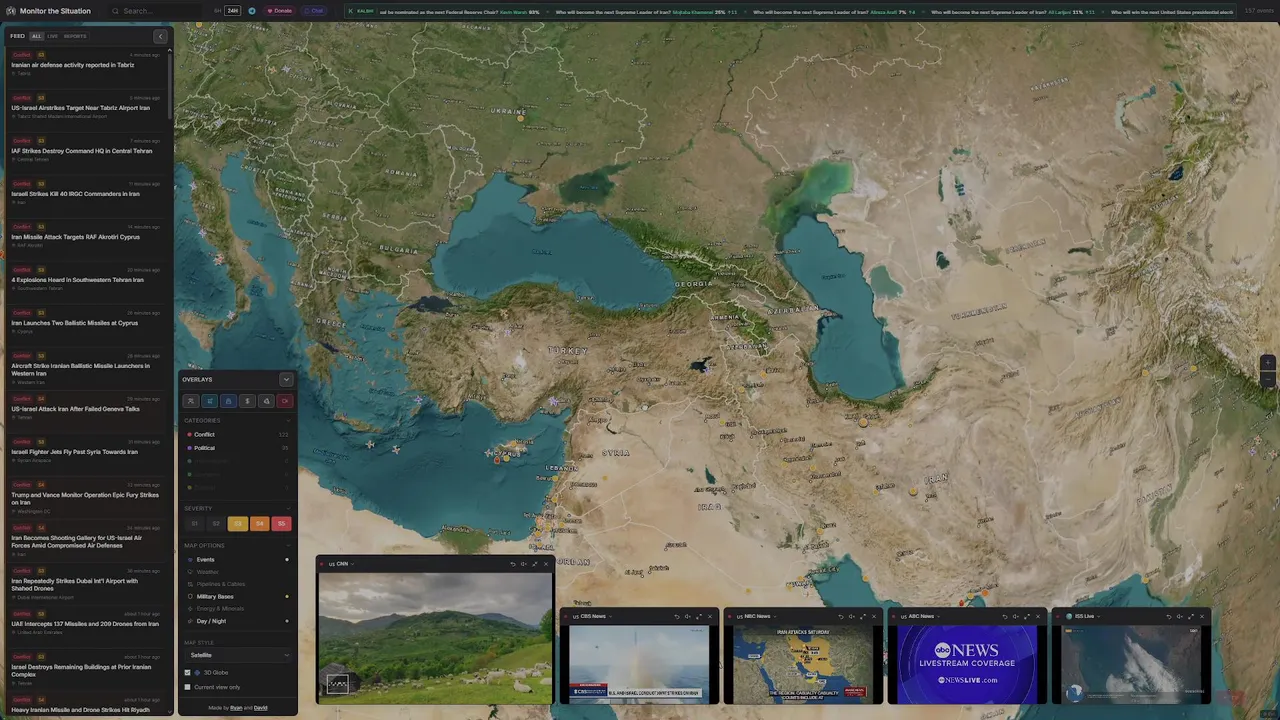Toggle the dollar sign overlay icon
The height and width of the screenshot is (720, 1280).
247,401
